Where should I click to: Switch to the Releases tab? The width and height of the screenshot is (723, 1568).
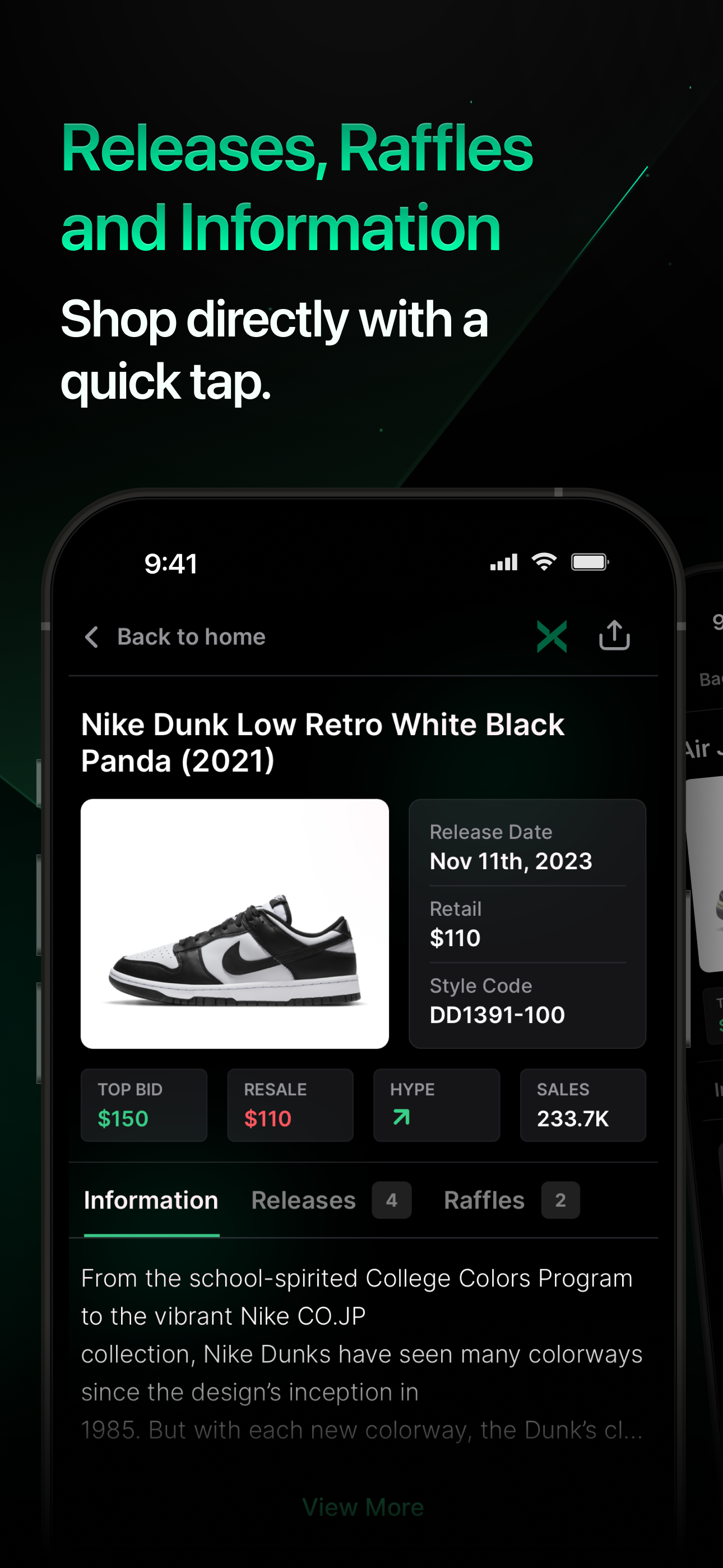pos(303,1200)
